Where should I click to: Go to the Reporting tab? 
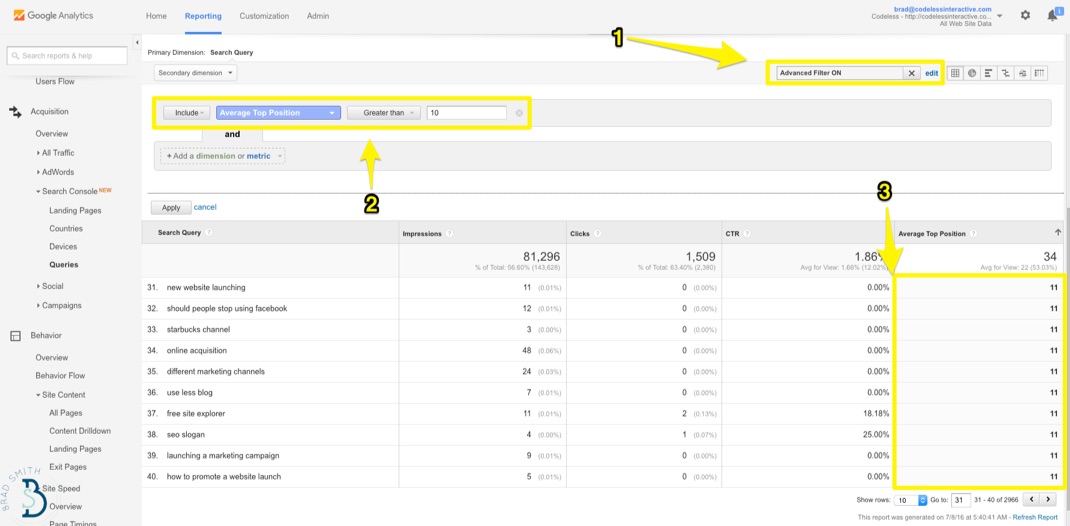click(203, 16)
